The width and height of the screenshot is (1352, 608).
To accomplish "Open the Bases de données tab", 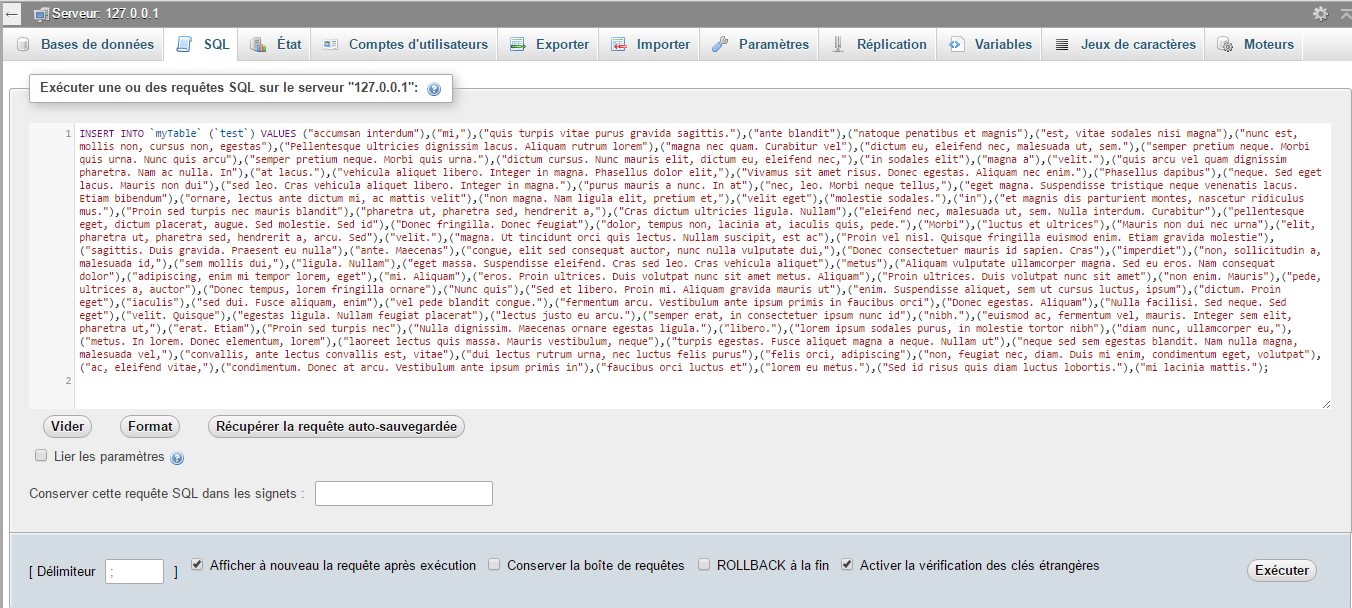I will [86, 45].
